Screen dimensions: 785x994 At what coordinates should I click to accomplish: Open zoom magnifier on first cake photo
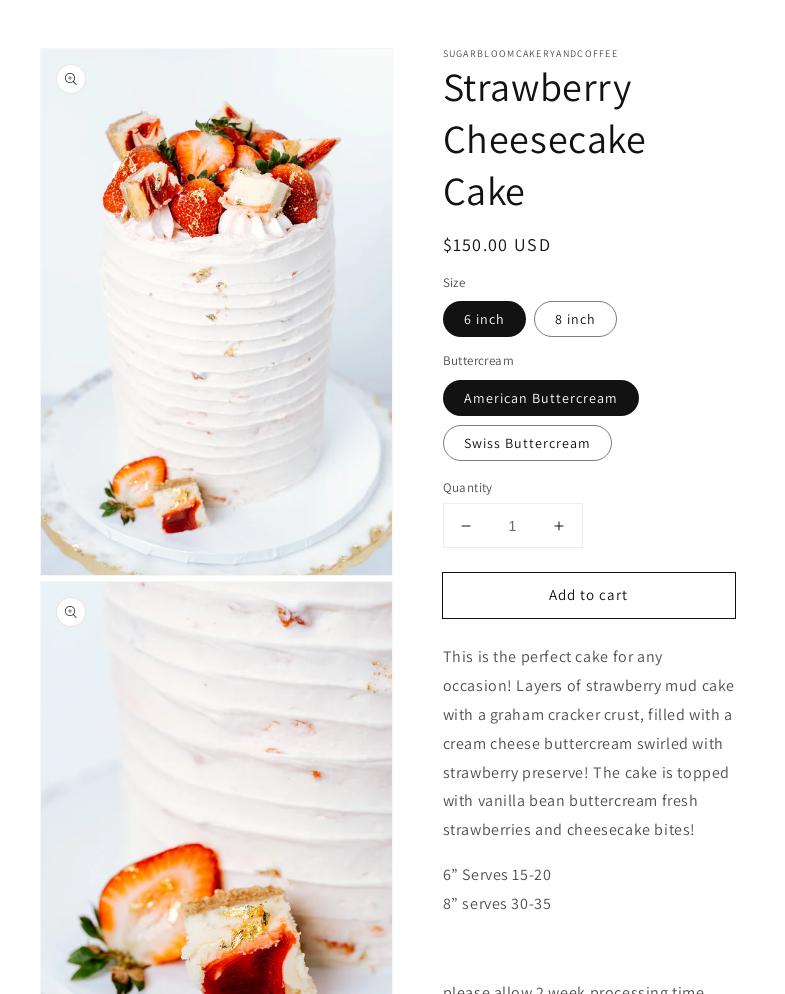[70, 79]
